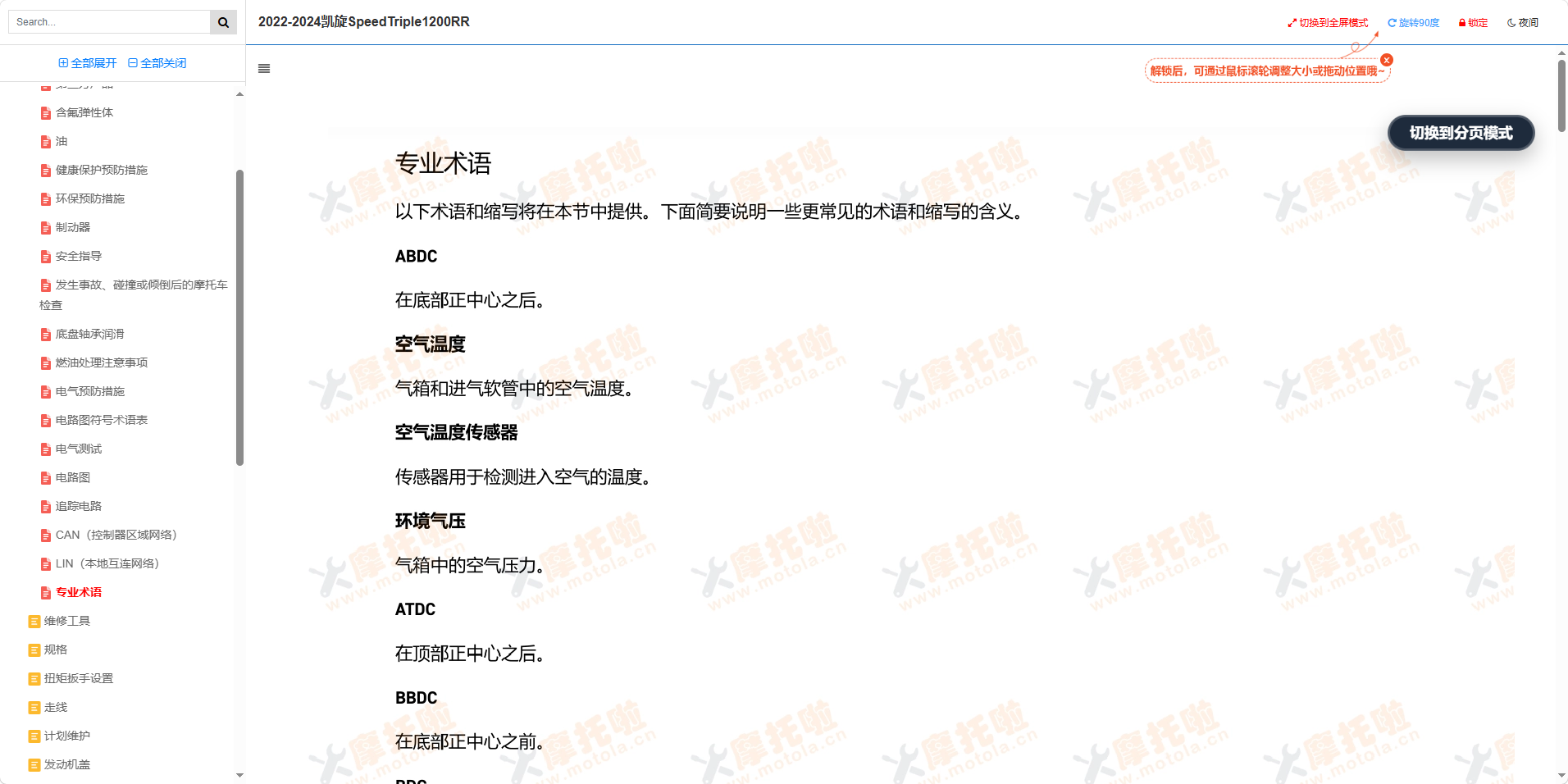Open 发生事故、碰撞或倾倒后的摩托车检查 page
This screenshot has width=1568, height=784.
pyautogui.click(x=134, y=294)
